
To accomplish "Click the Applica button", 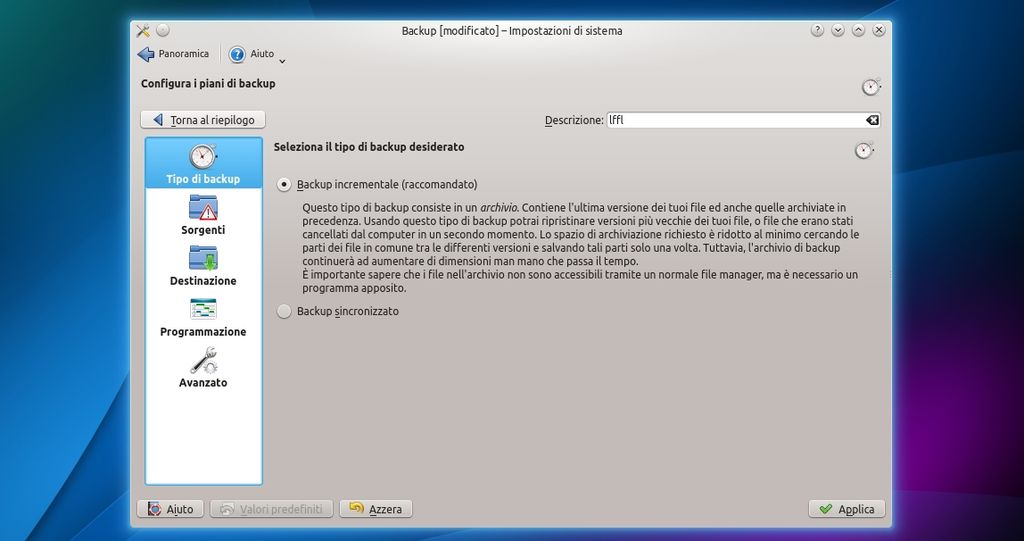I will pos(847,509).
